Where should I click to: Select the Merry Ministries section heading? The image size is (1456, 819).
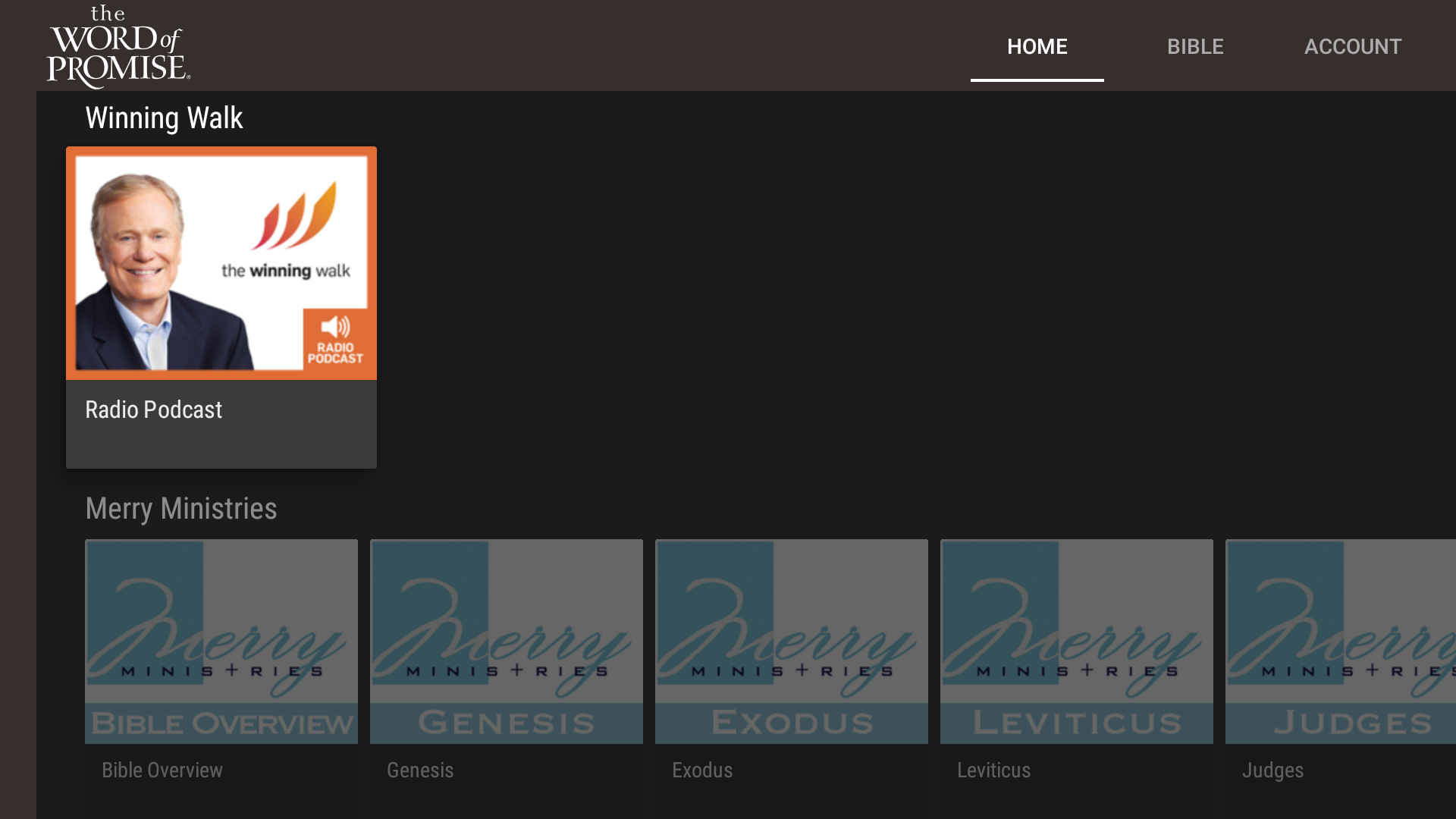[181, 509]
